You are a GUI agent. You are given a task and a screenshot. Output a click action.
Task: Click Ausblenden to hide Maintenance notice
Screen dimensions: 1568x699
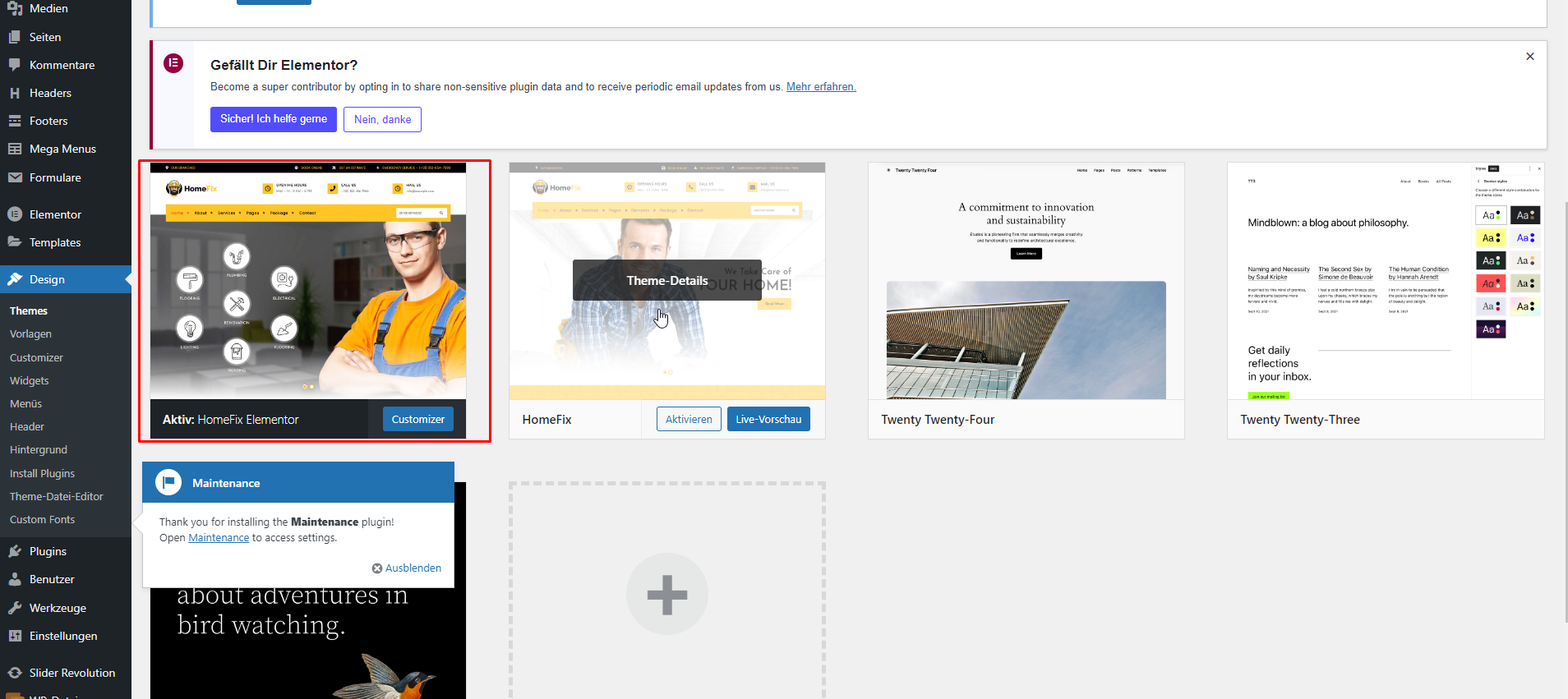click(407, 568)
